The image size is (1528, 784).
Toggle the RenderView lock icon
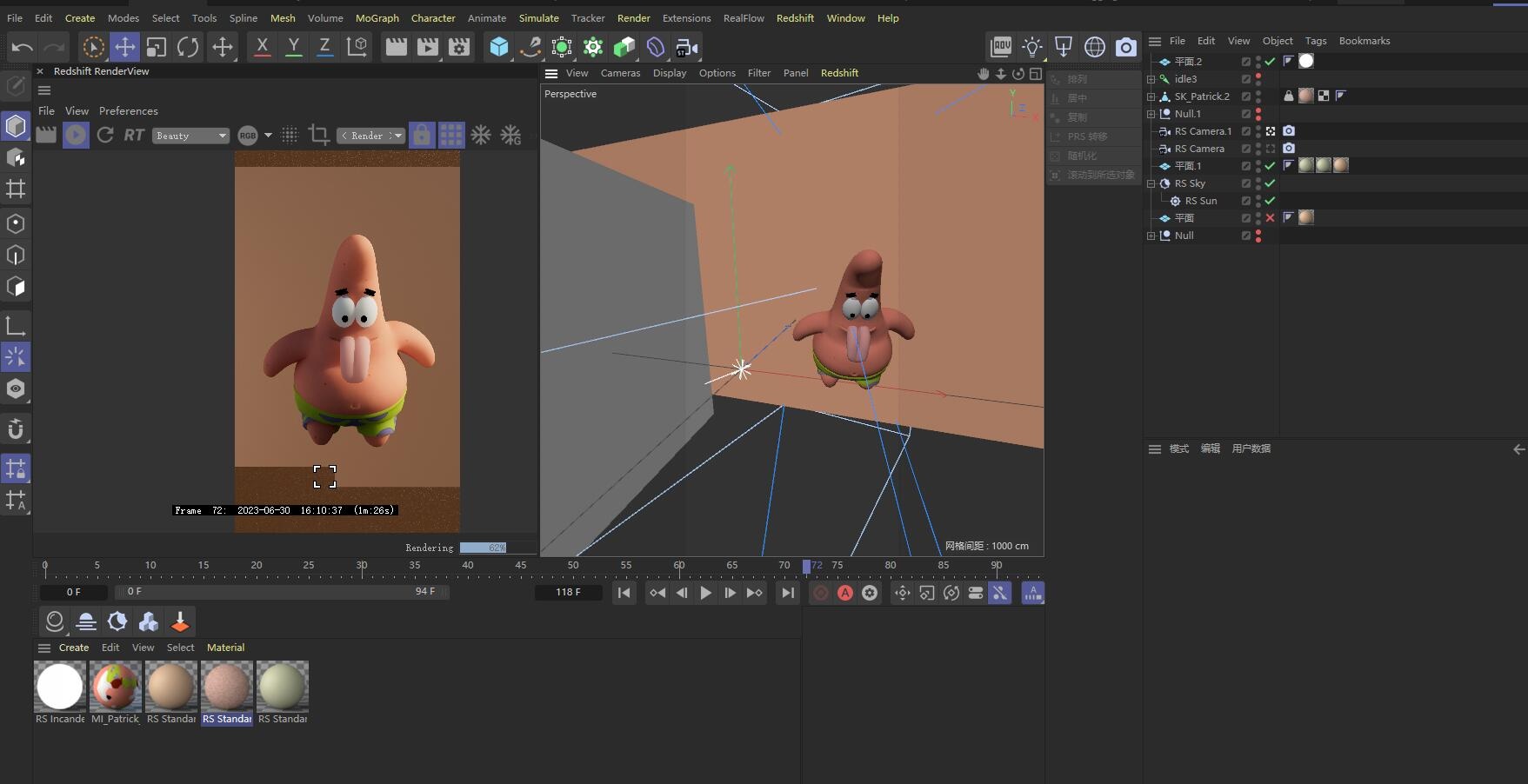pos(422,135)
